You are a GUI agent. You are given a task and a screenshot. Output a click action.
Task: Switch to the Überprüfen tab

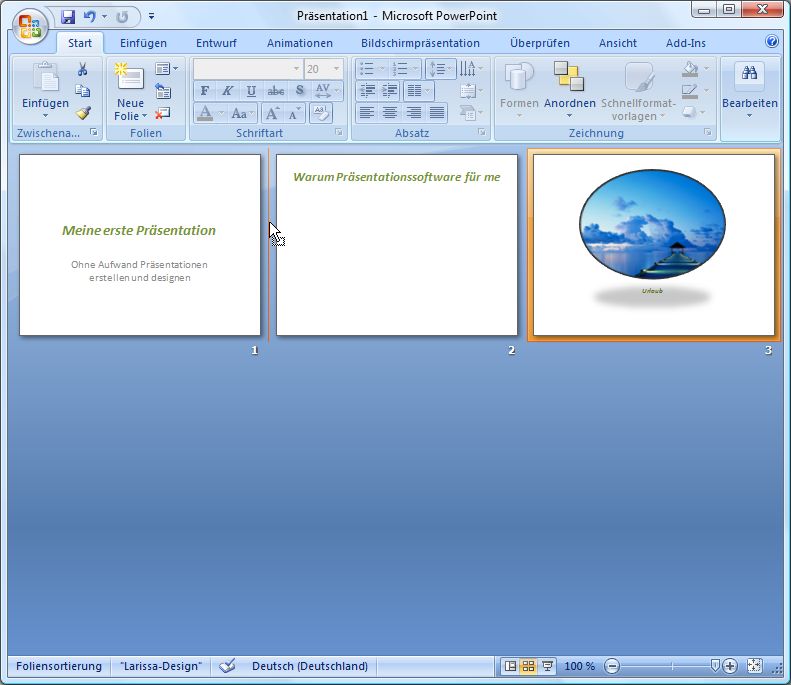point(539,43)
